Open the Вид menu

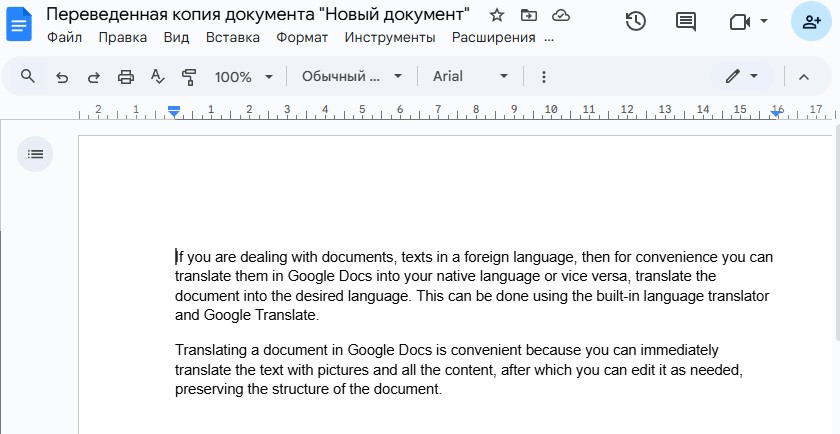(176, 38)
